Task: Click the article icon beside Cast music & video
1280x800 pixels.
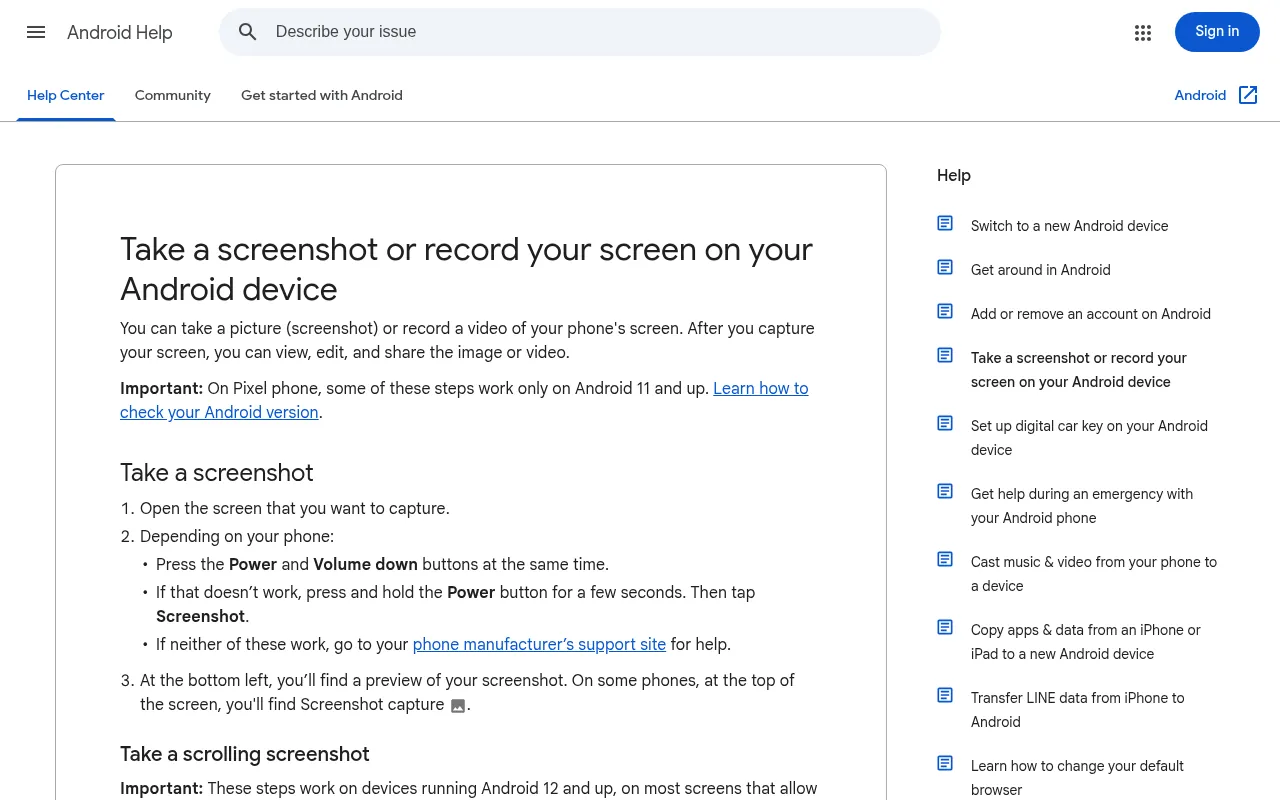Action: click(x=945, y=559)
